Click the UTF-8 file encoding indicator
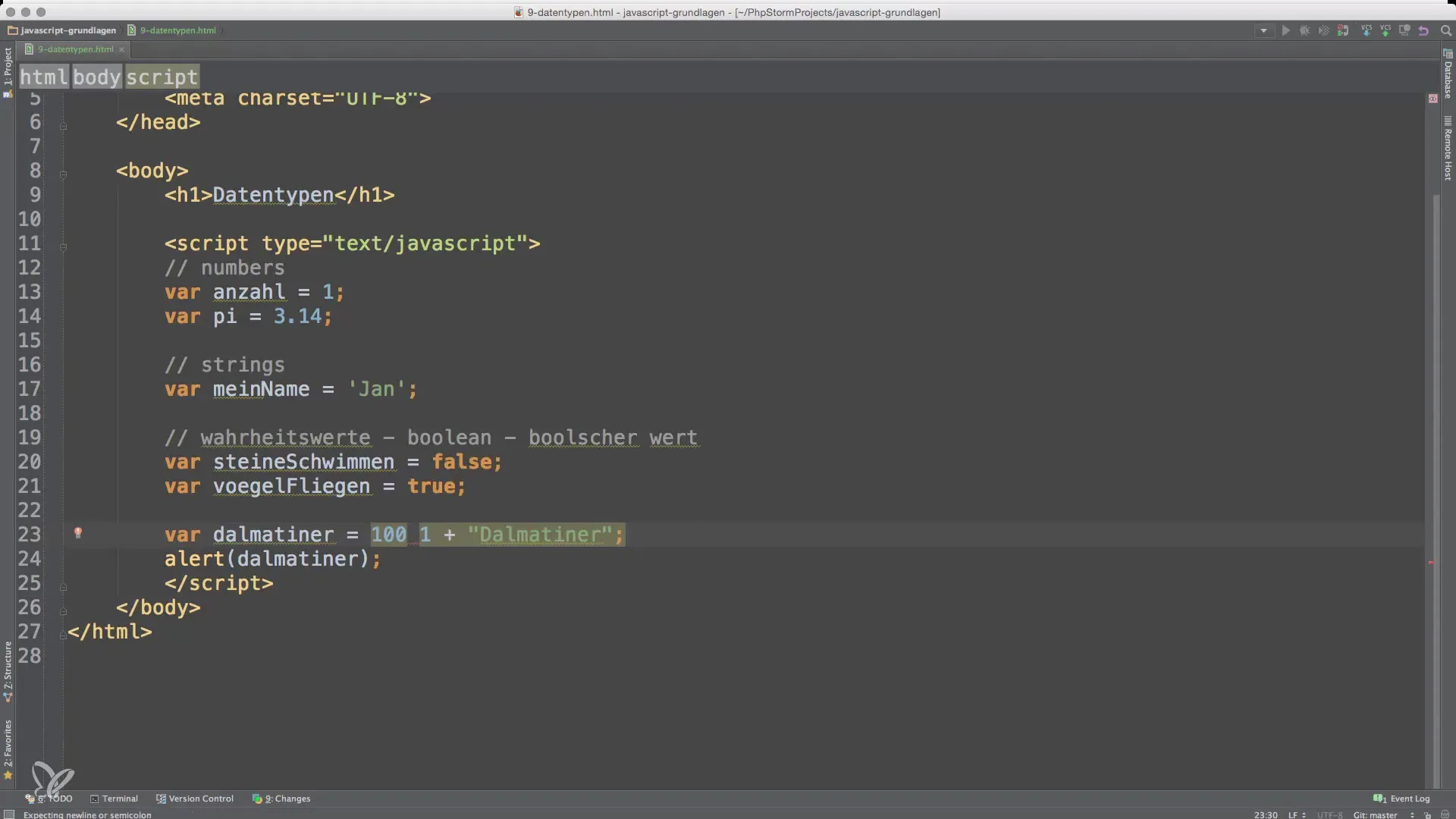The height and width of the screenshot is (819, 1456). (x=1330, y=814)
